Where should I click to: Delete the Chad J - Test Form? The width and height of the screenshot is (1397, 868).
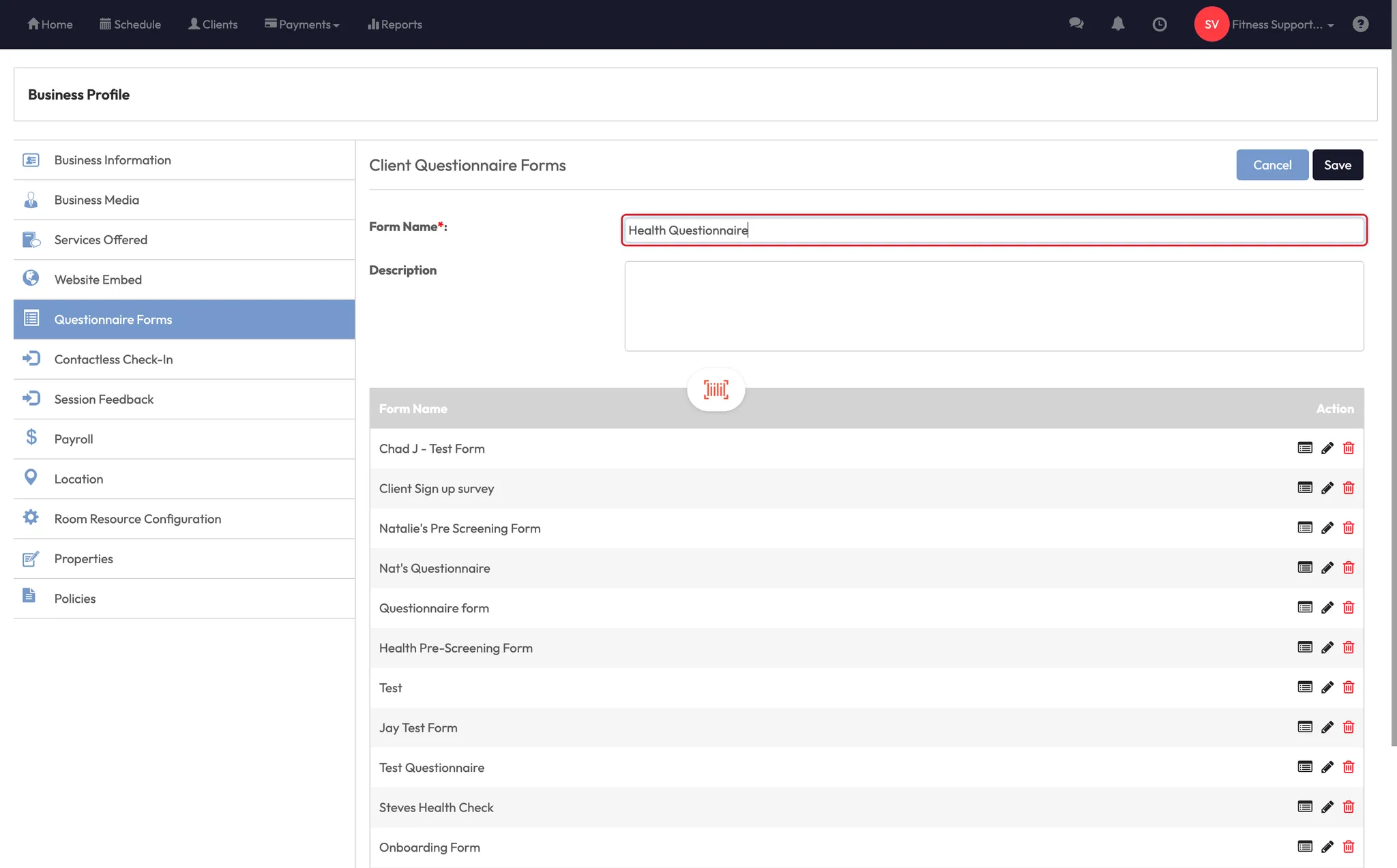[x=1348, y=448]
